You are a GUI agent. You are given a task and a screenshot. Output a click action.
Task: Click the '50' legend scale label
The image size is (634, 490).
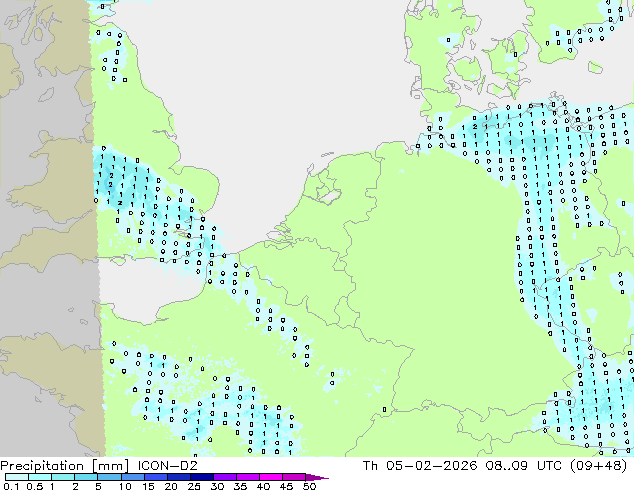(309, 486)
